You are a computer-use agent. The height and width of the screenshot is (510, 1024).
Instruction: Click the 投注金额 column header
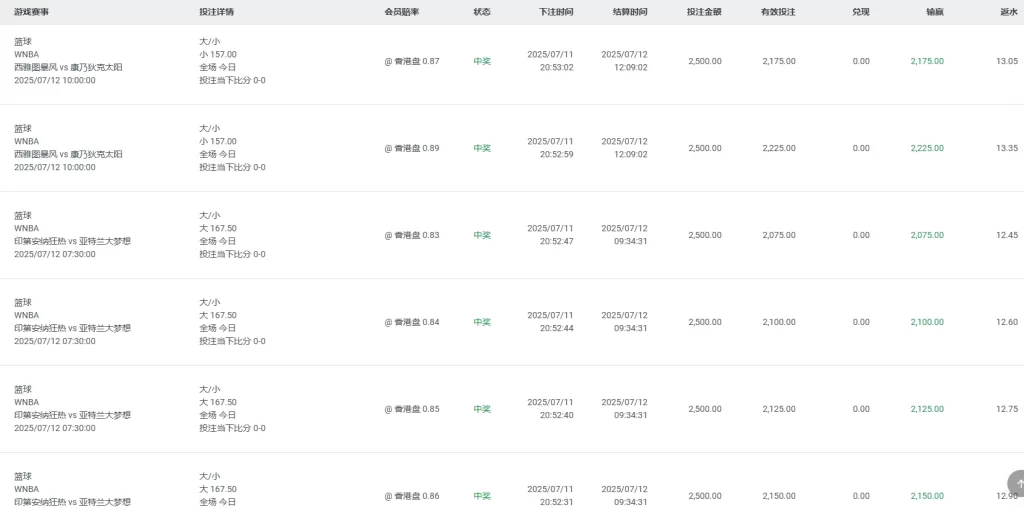(705, 12)
